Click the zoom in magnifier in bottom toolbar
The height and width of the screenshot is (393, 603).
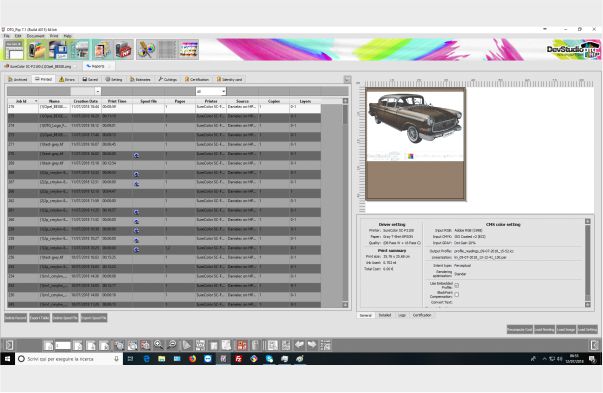pos(158,345)
